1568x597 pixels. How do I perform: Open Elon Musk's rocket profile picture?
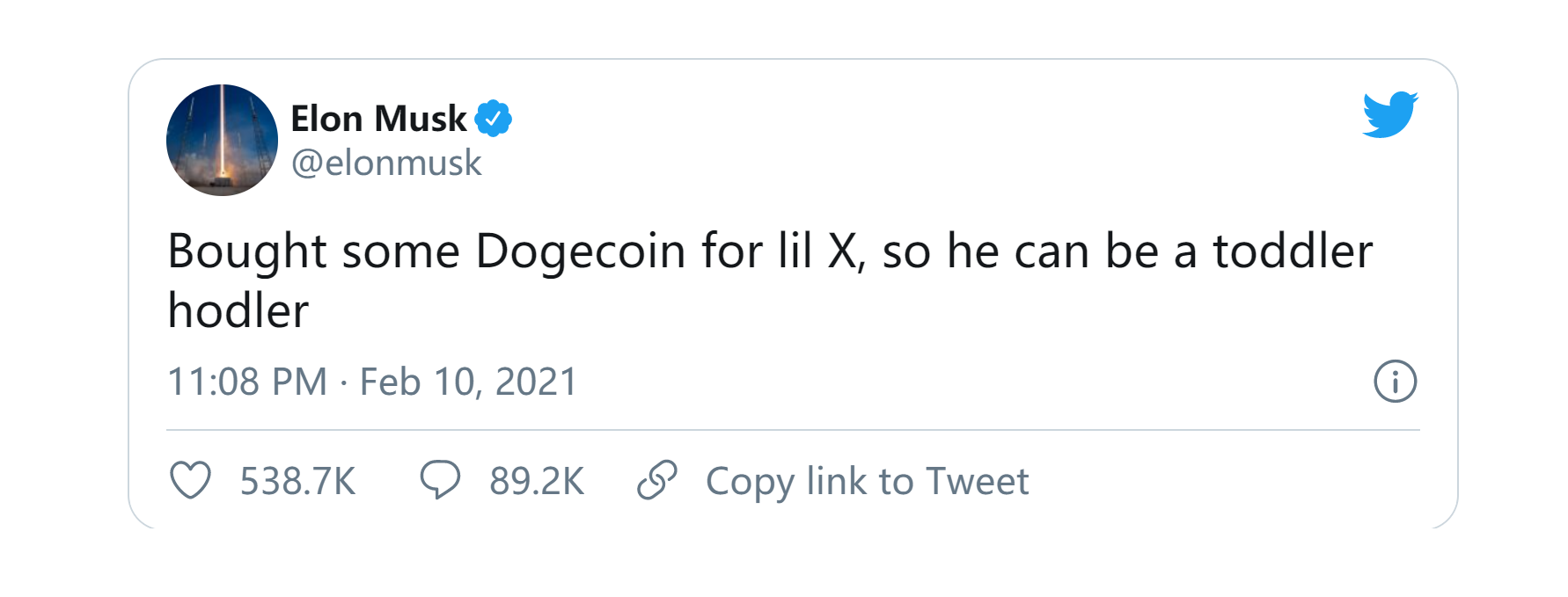[x=222, y=140]
